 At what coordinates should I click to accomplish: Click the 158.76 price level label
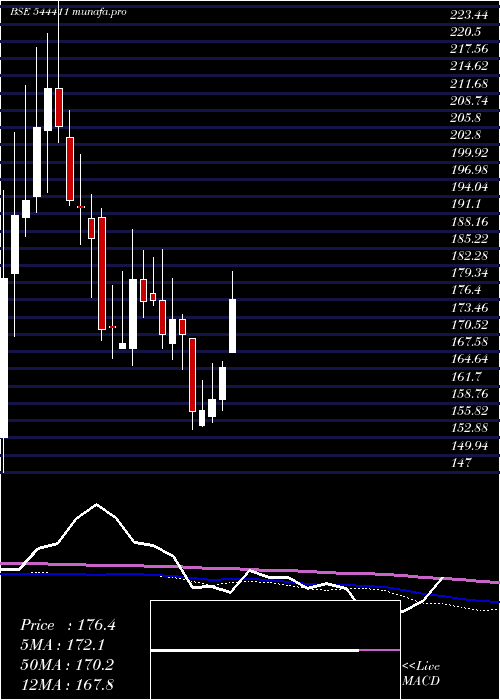coord(469,393)
